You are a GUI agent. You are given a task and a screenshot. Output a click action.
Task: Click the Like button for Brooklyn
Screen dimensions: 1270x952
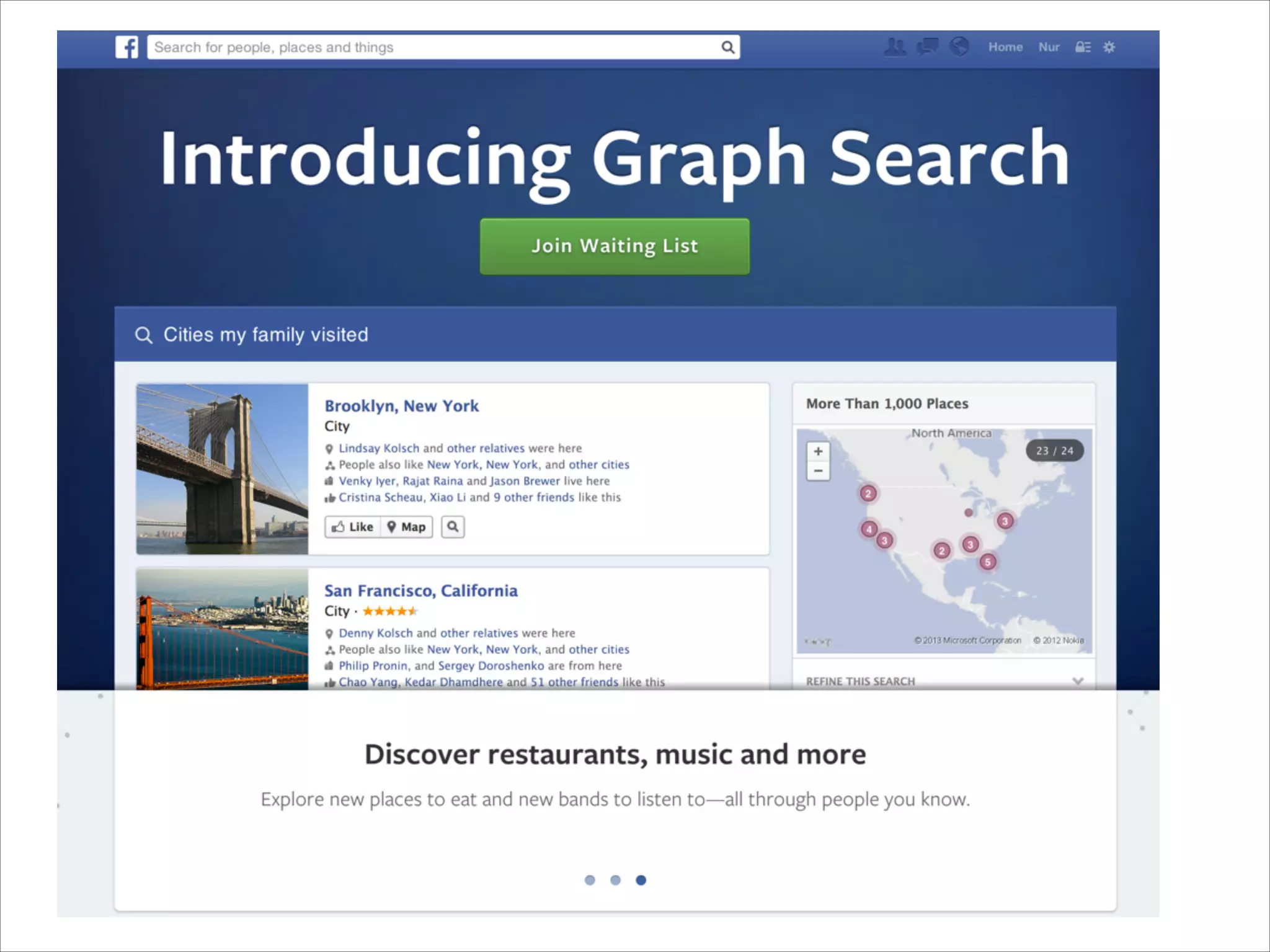coord(352,527)
